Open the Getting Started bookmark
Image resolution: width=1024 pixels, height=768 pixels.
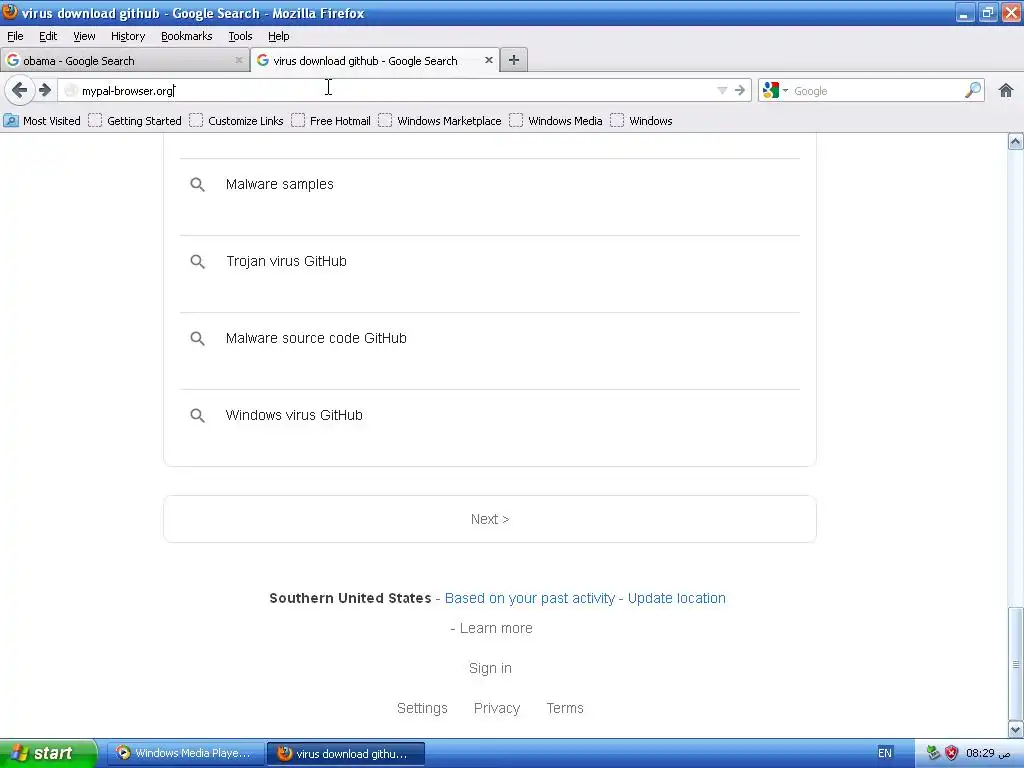[x=135, y=121]
